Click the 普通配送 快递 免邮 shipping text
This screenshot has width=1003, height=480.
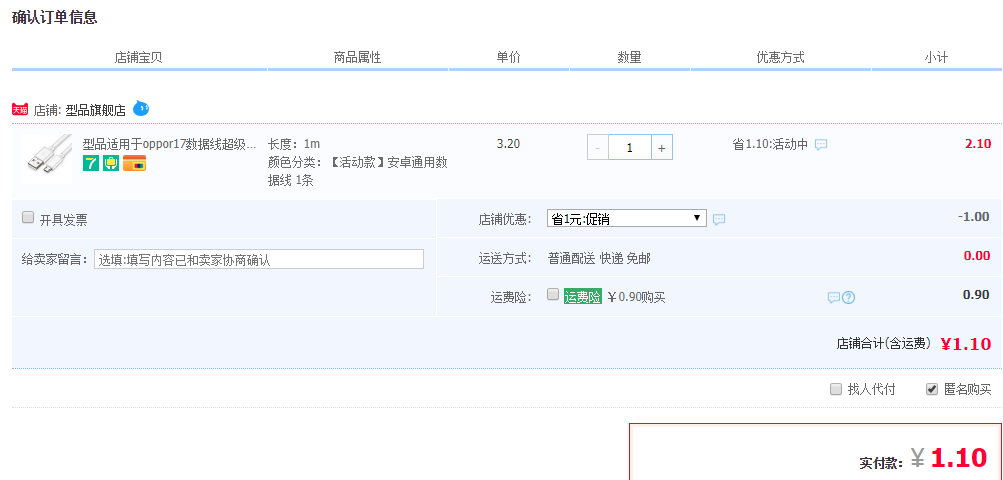tap(599, 259)
